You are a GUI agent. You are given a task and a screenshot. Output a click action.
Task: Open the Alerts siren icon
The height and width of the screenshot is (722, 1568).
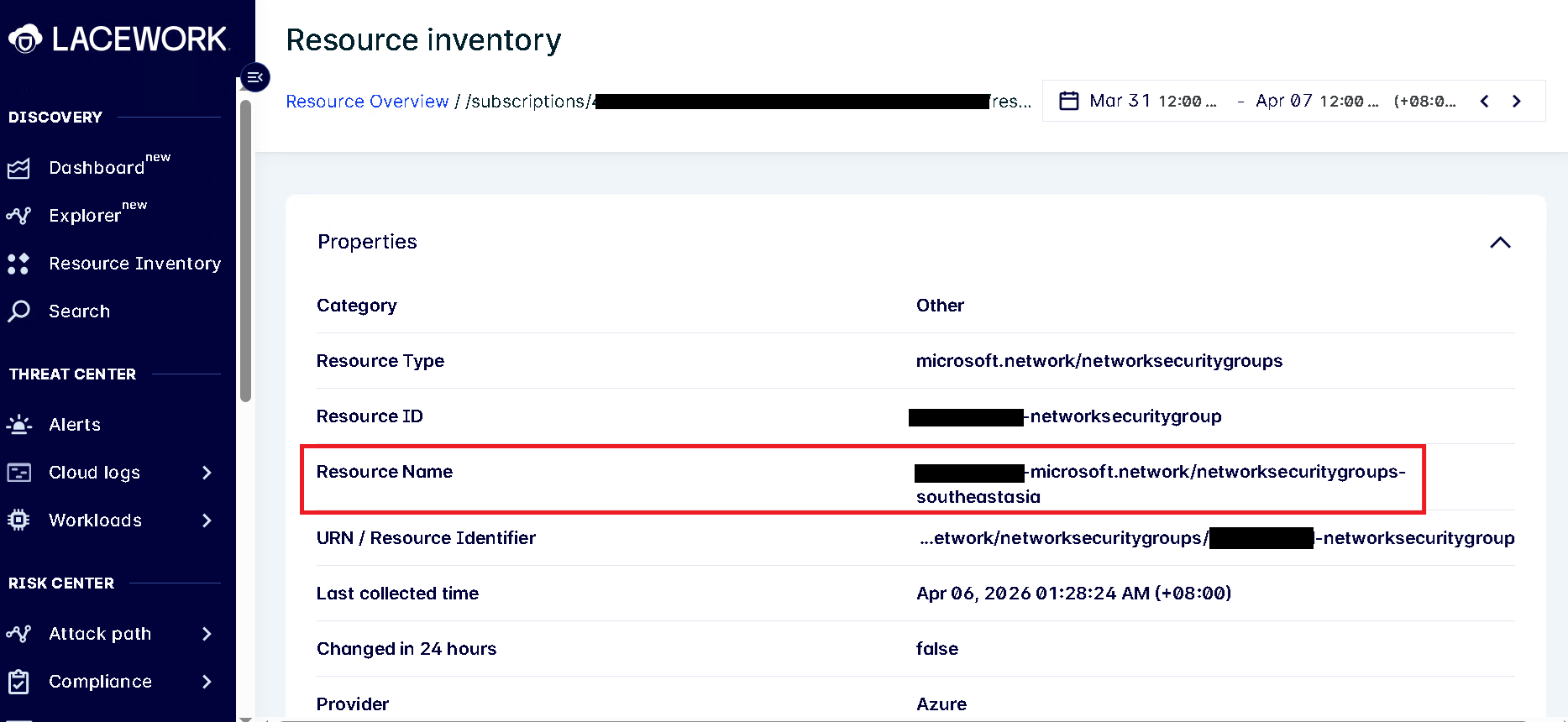[x=18, y=425]
